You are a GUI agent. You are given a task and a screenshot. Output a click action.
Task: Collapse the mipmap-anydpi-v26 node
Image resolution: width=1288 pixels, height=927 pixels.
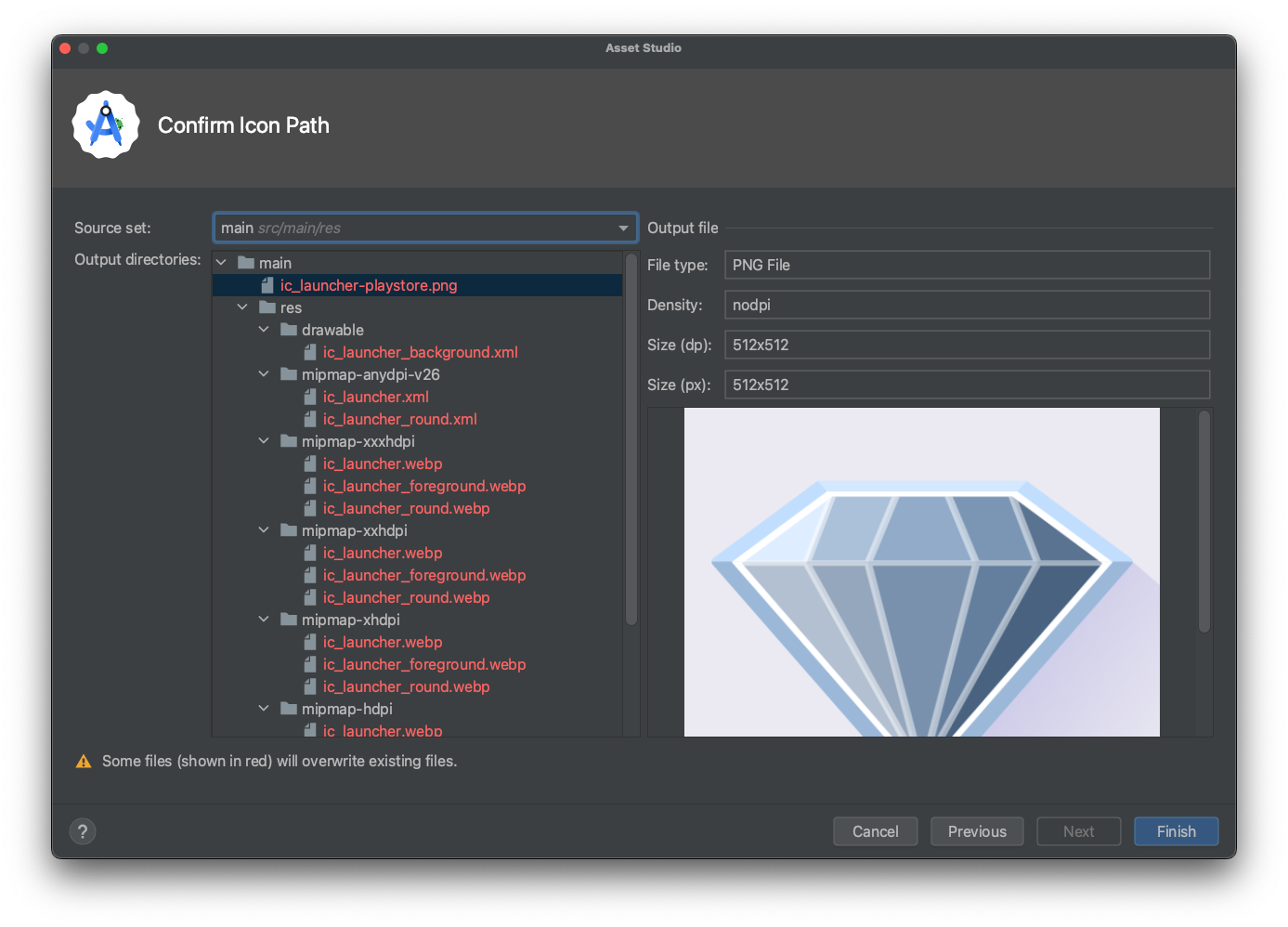point(264,374)
